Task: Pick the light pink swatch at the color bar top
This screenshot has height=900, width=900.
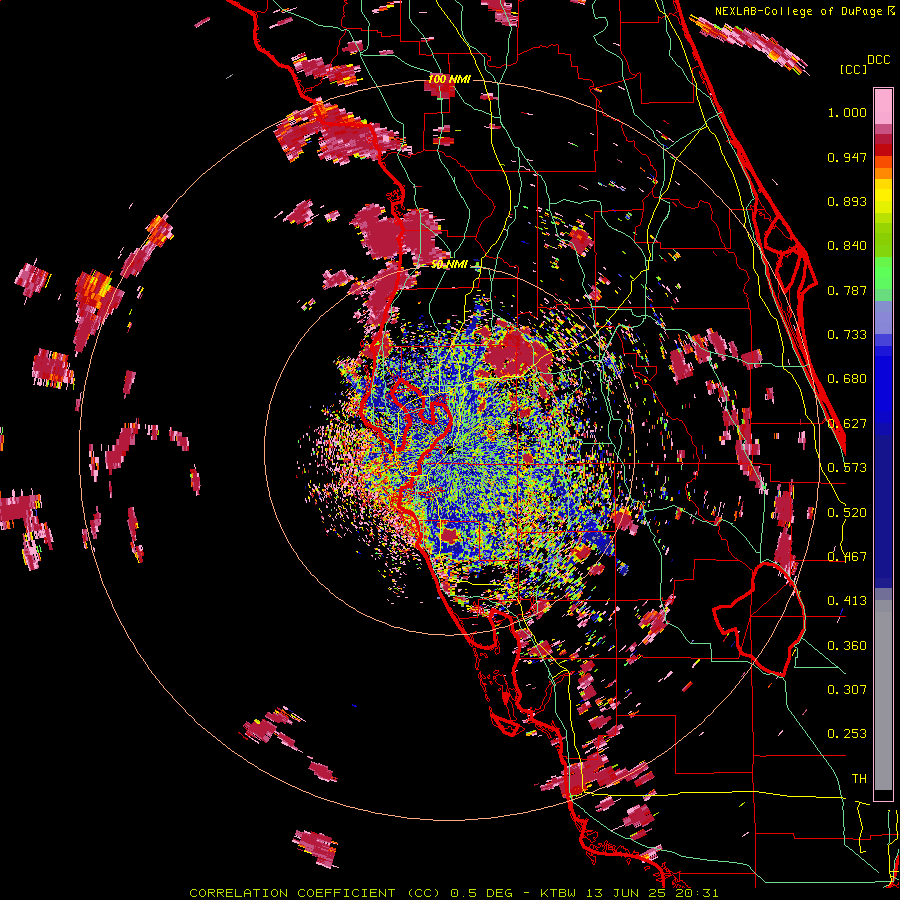Action: (x=883, y=107)
